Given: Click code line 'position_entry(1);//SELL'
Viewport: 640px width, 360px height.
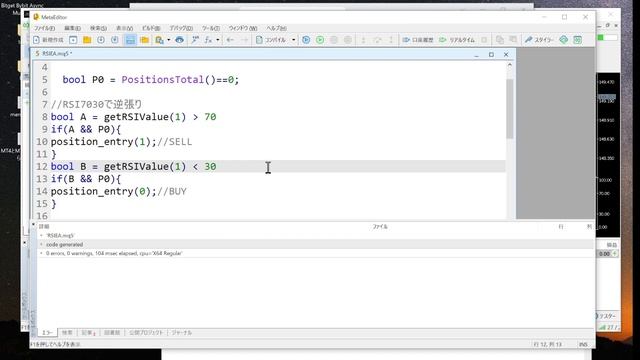Looking at the screenshot, I should pyautogui.click(x=121, y=142).
